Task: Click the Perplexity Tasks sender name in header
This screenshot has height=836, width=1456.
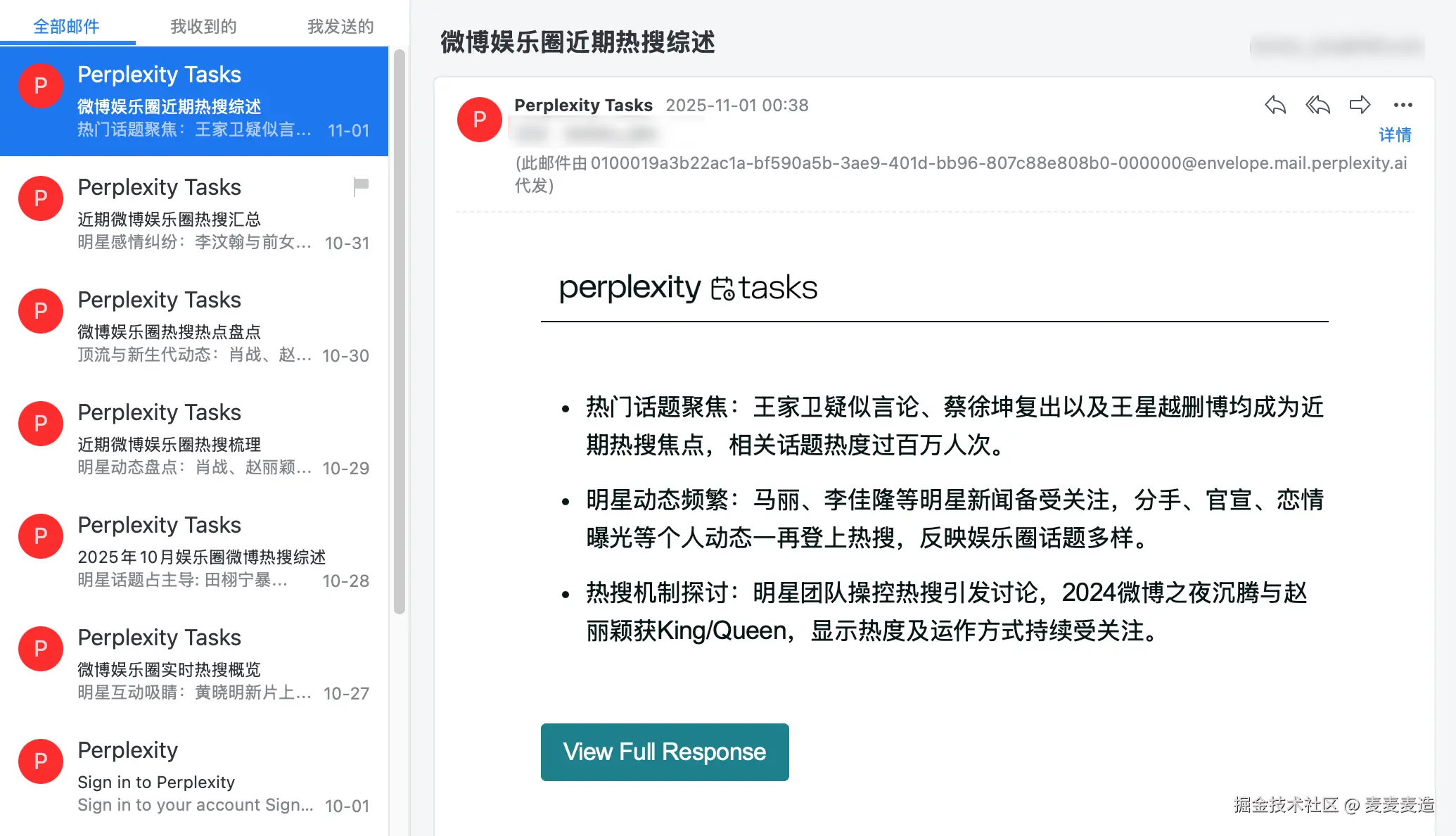Action: click(x=584, y=106)
